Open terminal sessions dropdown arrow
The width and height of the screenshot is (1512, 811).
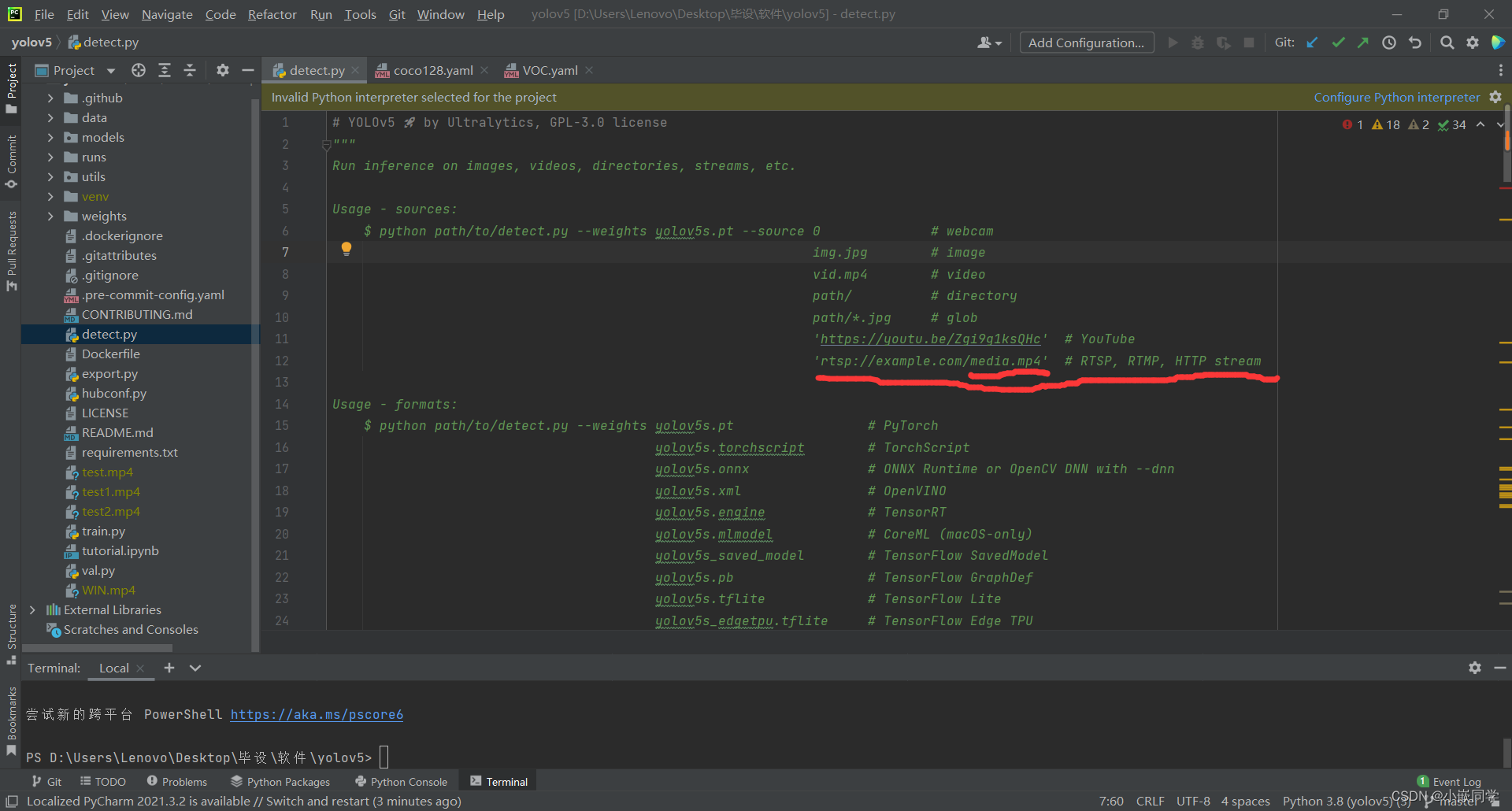click(195, 668)
